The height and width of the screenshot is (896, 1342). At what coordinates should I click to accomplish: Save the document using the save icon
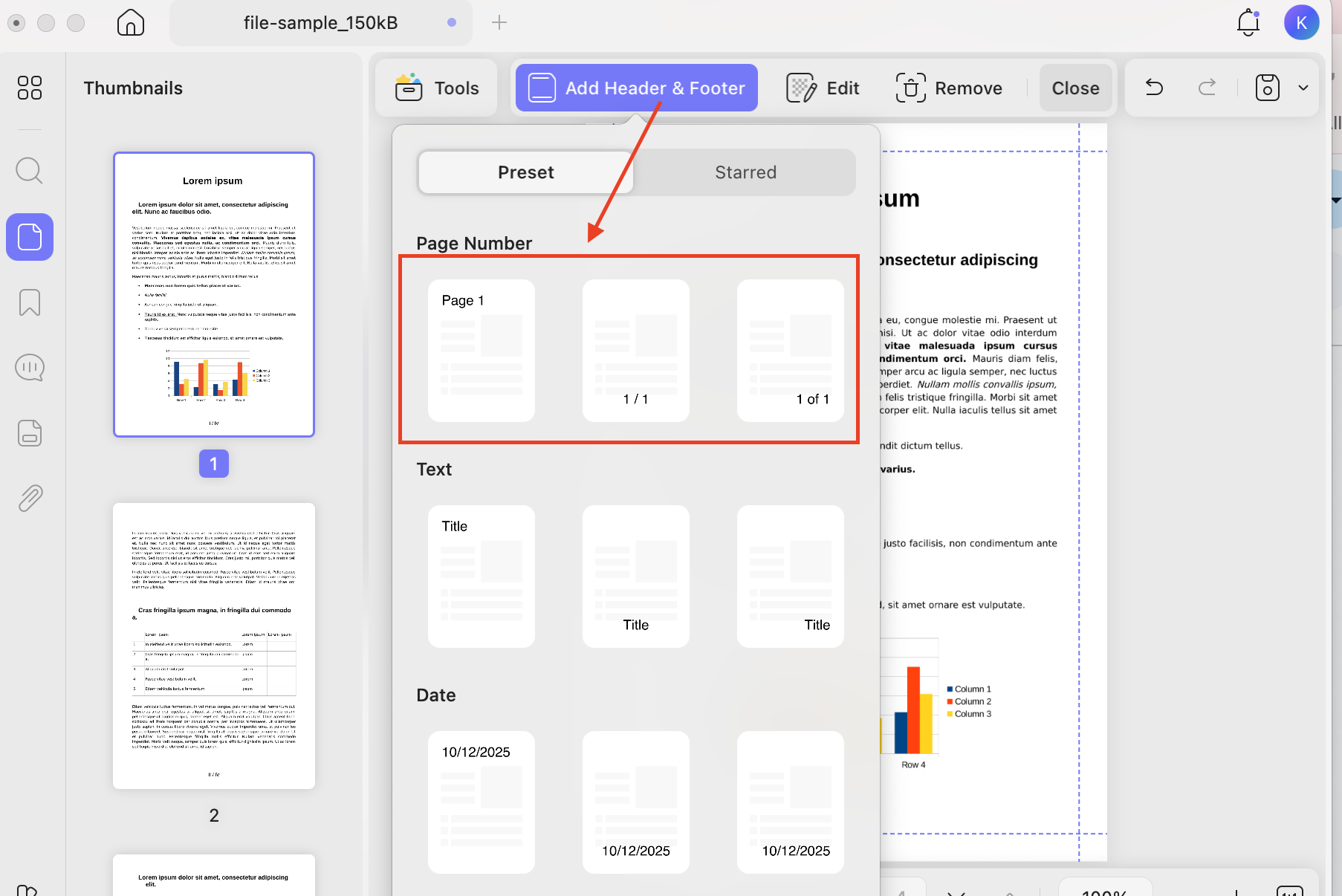coord(1265,88)
